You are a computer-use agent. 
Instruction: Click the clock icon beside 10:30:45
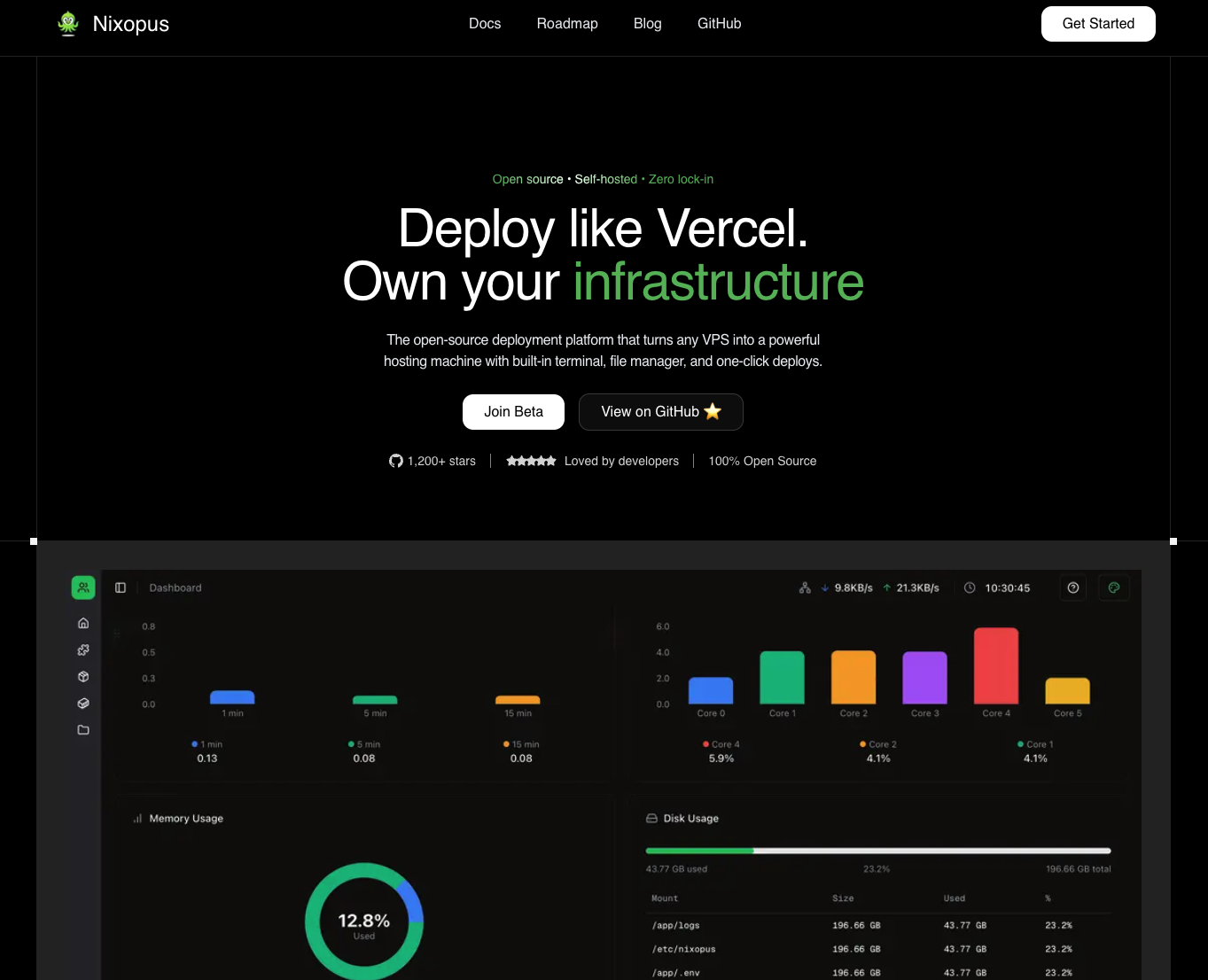[970, 587]
